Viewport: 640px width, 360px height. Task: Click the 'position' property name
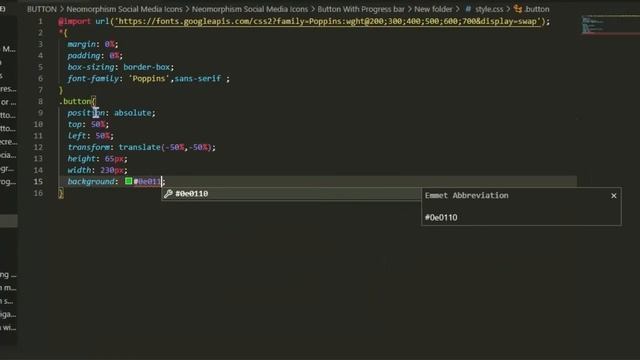coord(86,113)
